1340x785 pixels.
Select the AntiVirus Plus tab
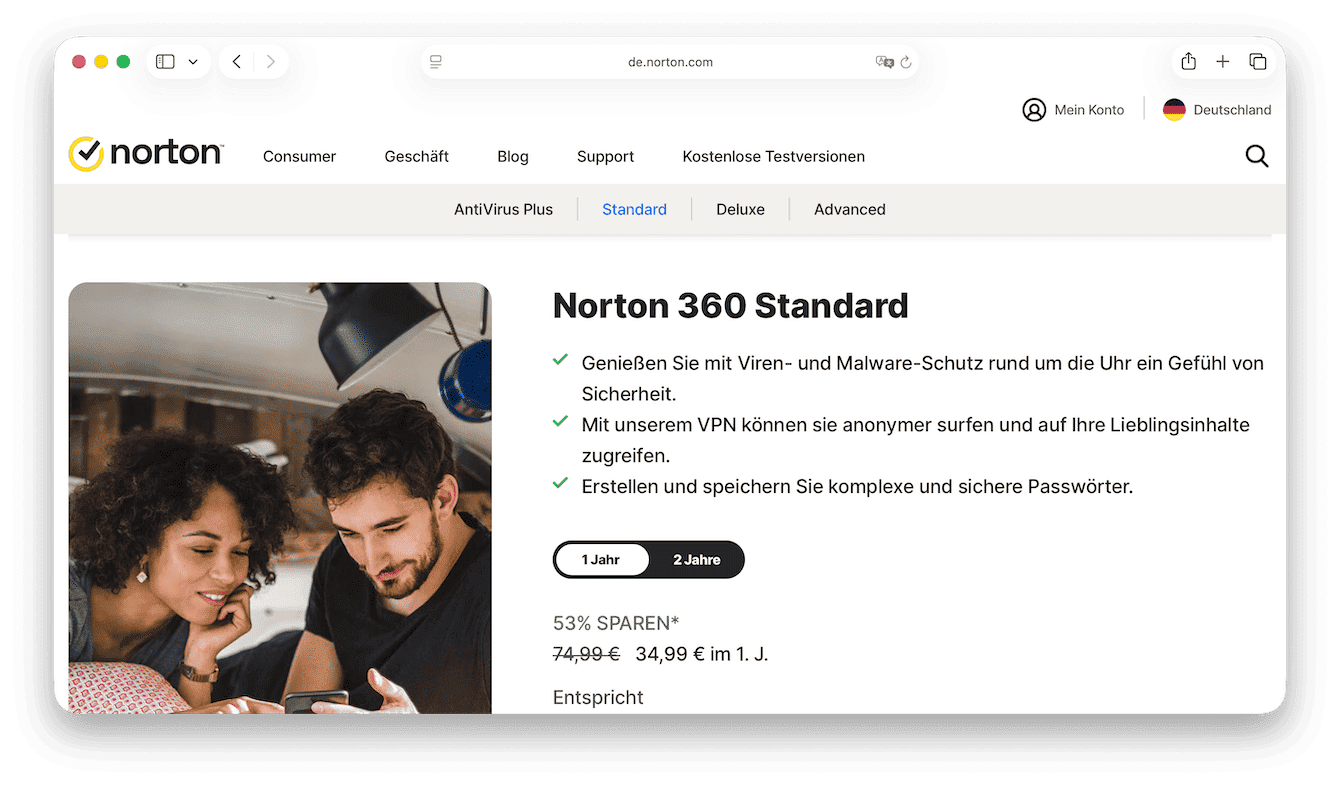coord(504,209)
